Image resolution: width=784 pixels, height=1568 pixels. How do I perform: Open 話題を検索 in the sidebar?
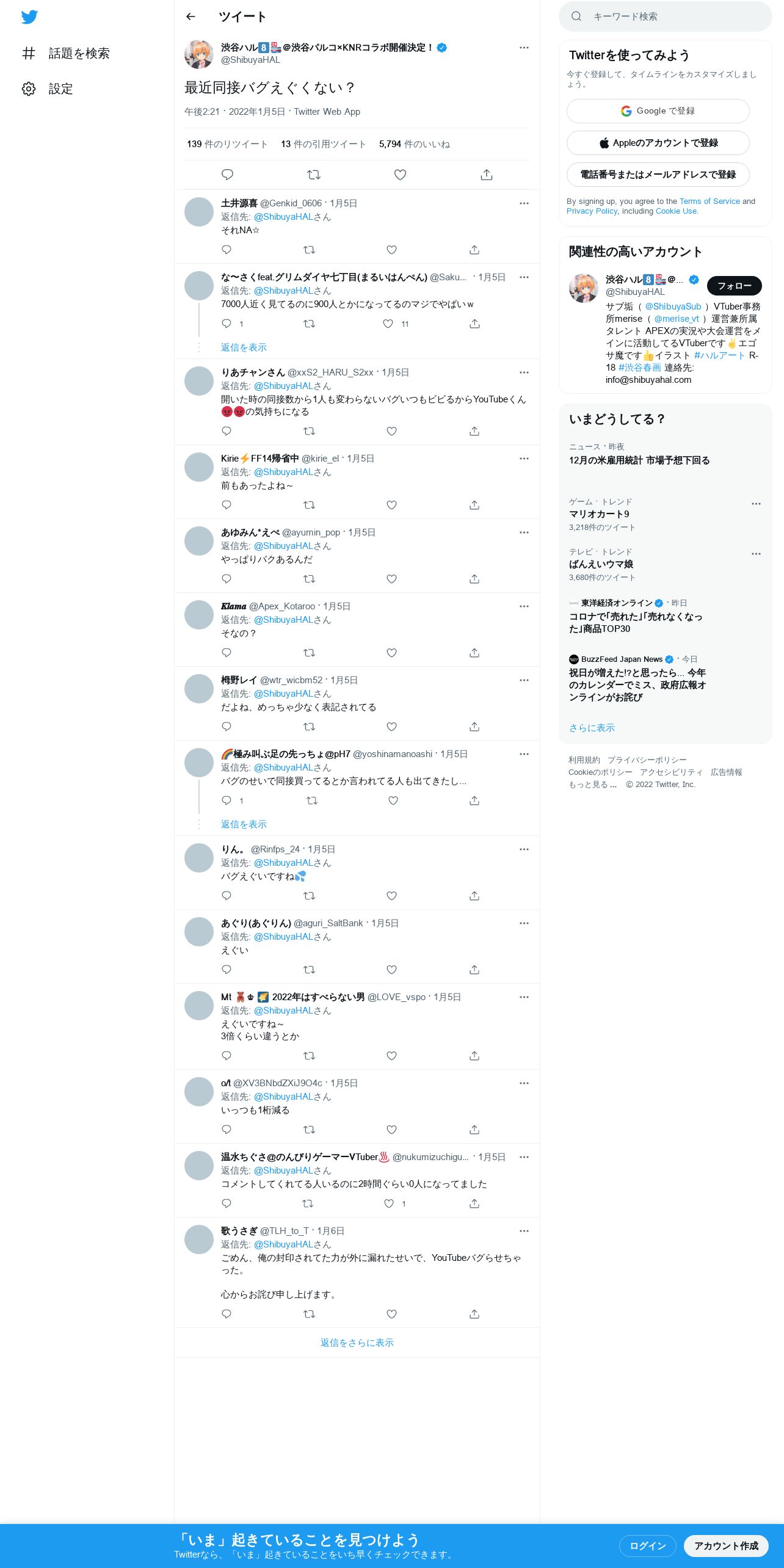pyautogui.click(x=66, y=53)
